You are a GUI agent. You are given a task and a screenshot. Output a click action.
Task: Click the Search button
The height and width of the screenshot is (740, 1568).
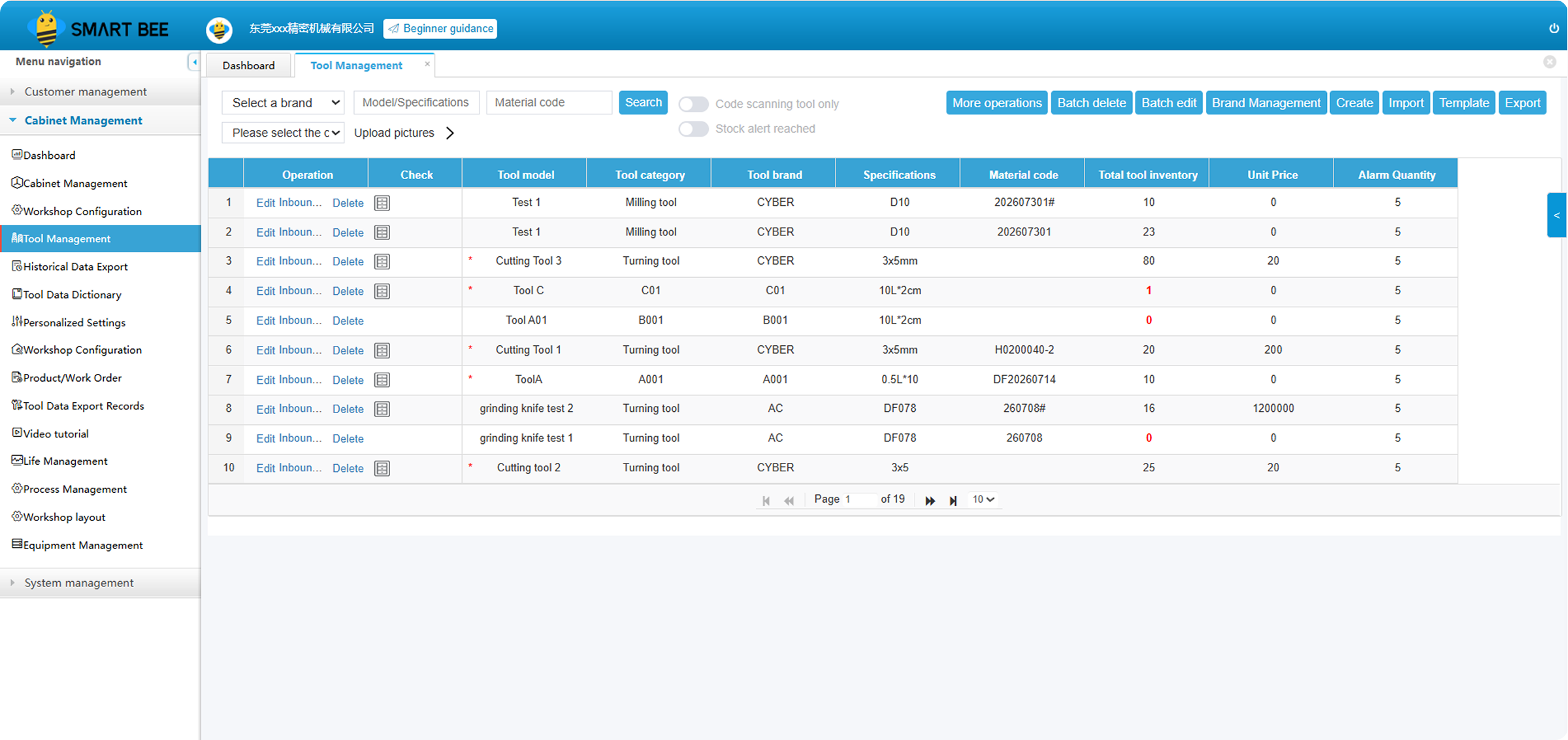tap(644, 103)
